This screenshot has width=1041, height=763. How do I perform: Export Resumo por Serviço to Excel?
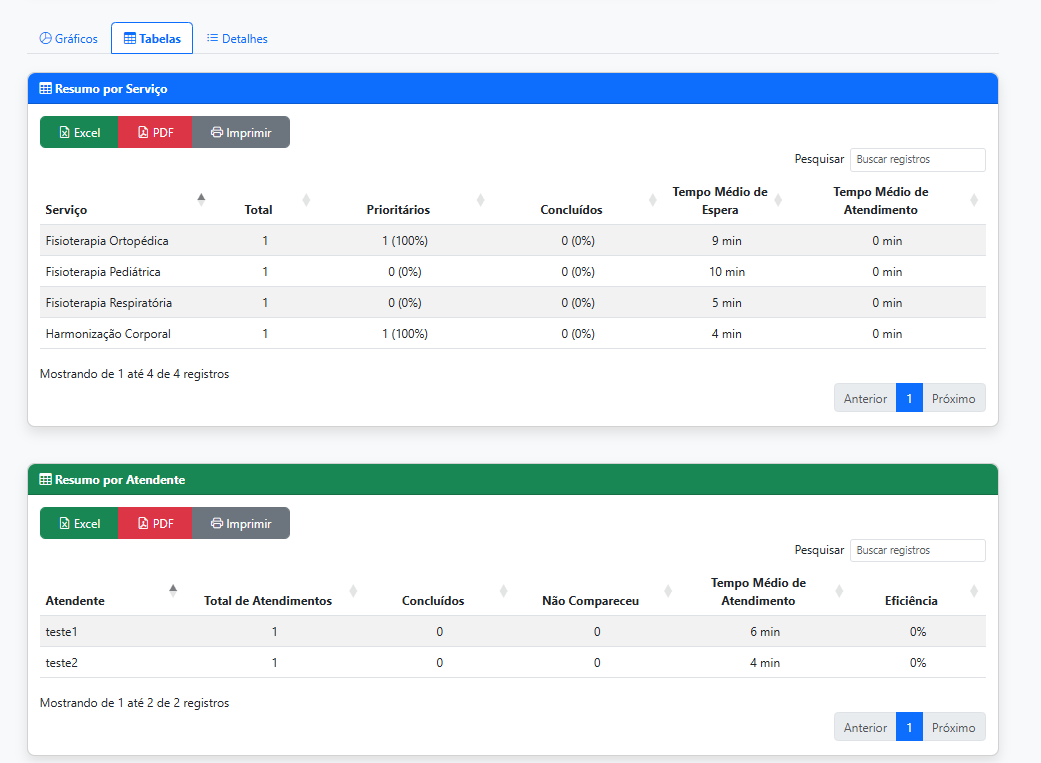(x=79, y=132)
